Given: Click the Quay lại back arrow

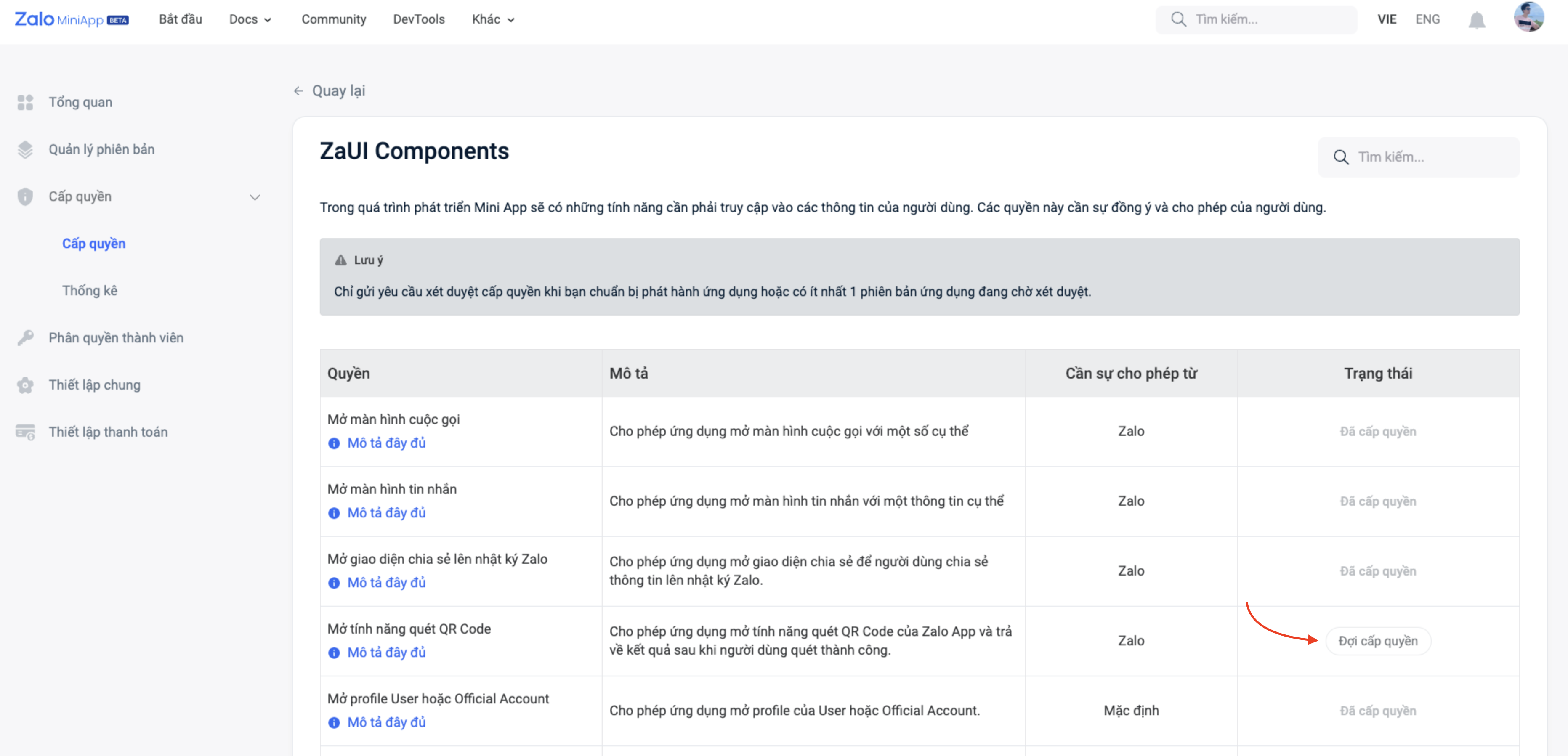Looking at the screenshot, I should 298,91.
